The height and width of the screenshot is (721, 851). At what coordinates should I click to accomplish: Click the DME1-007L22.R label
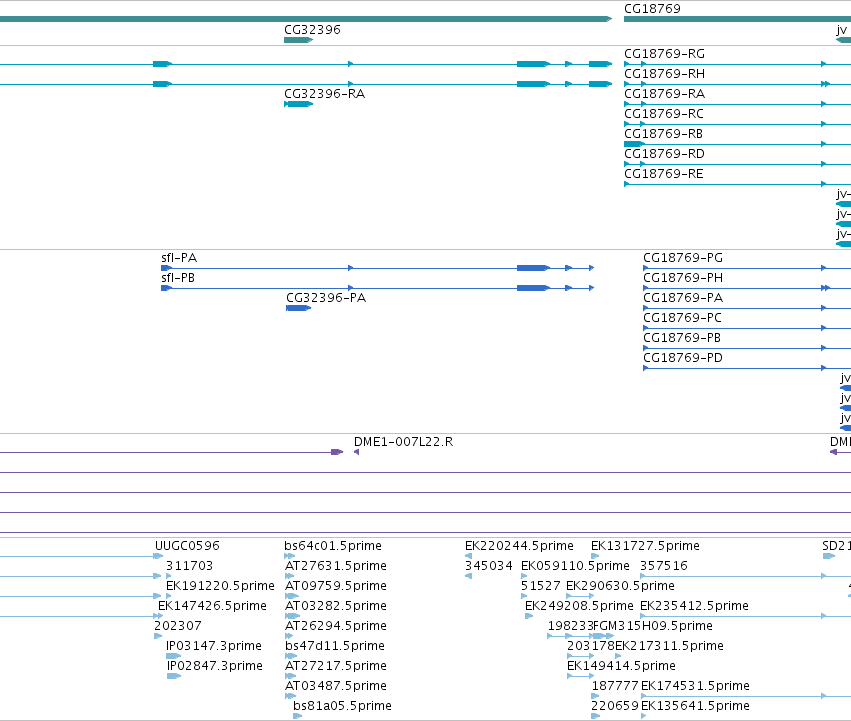pos(403,442)
